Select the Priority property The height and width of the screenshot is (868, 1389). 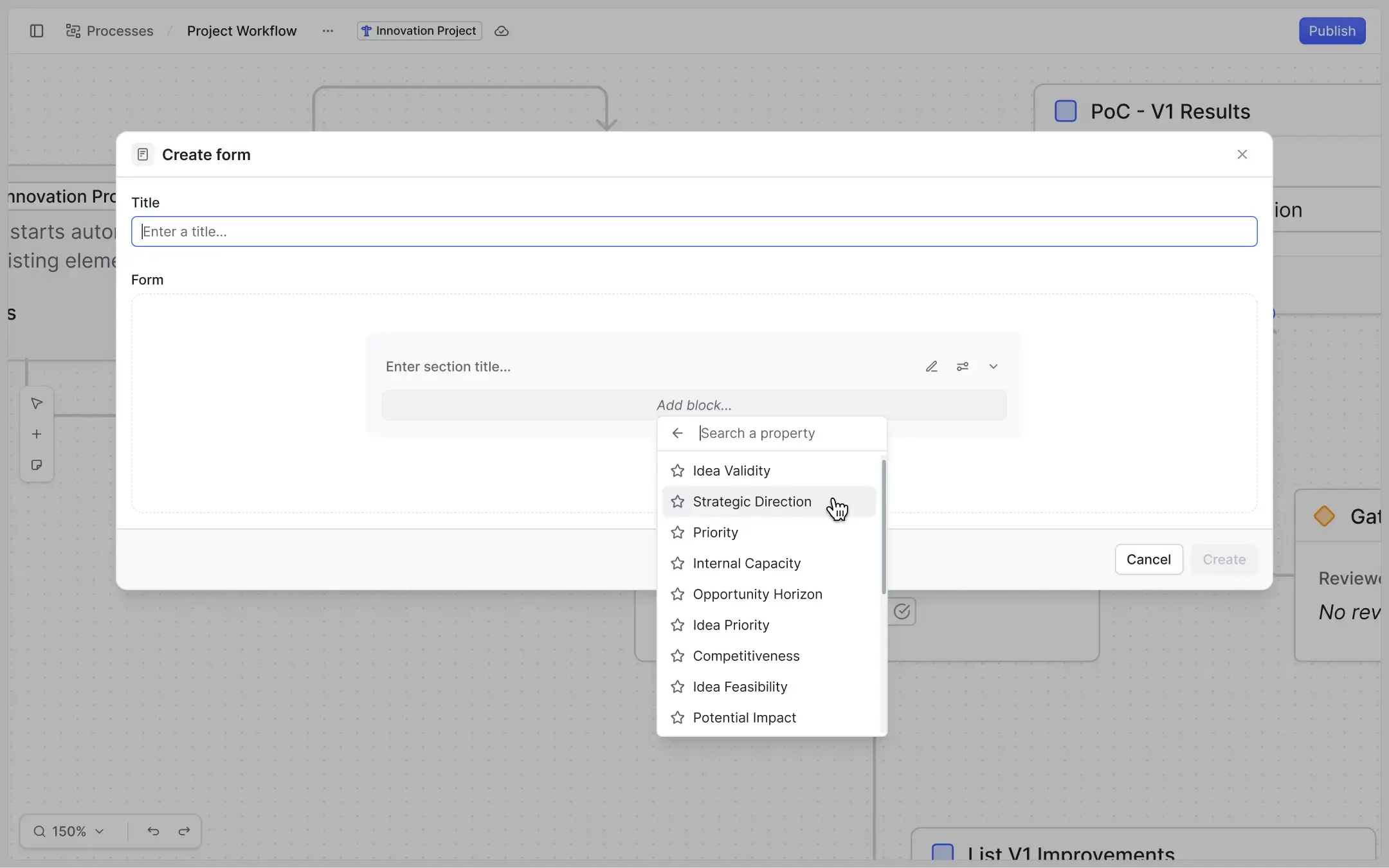(x=769, y=532)
